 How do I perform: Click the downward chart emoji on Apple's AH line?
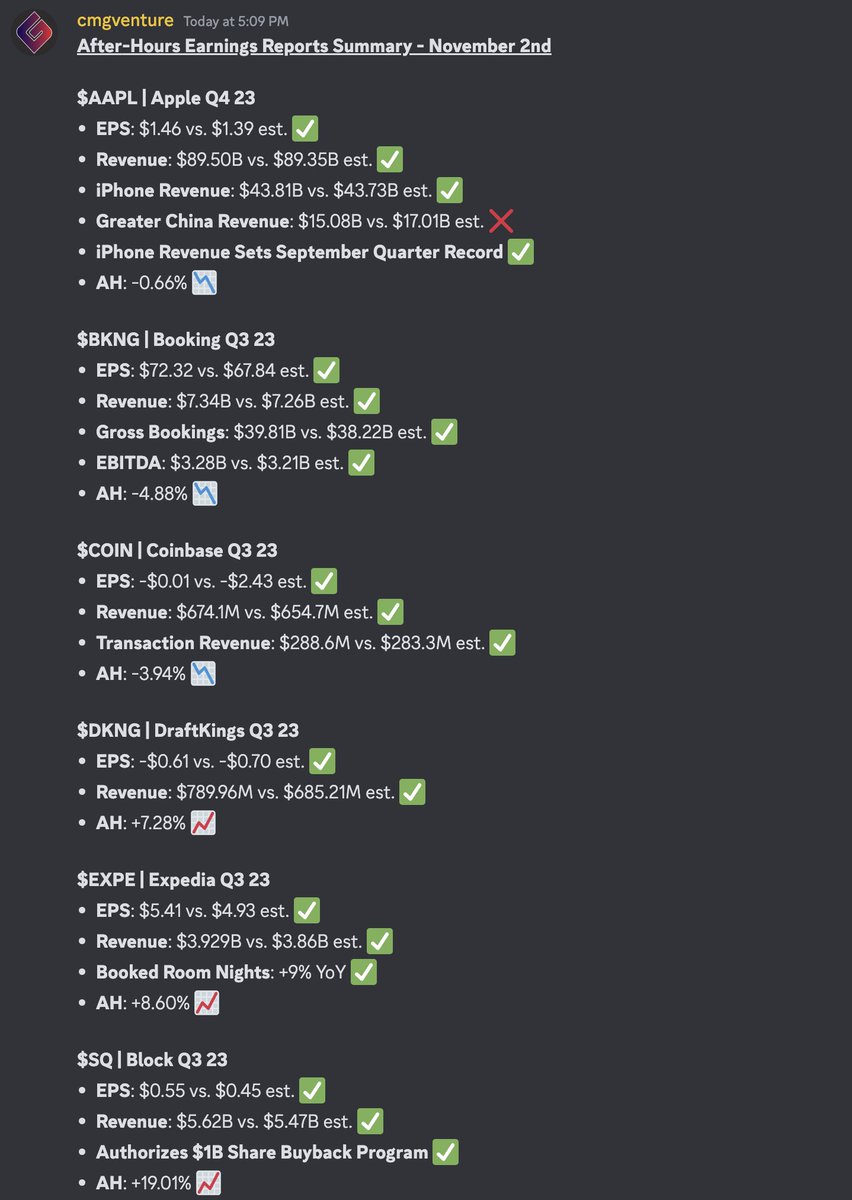pos(204,283)
